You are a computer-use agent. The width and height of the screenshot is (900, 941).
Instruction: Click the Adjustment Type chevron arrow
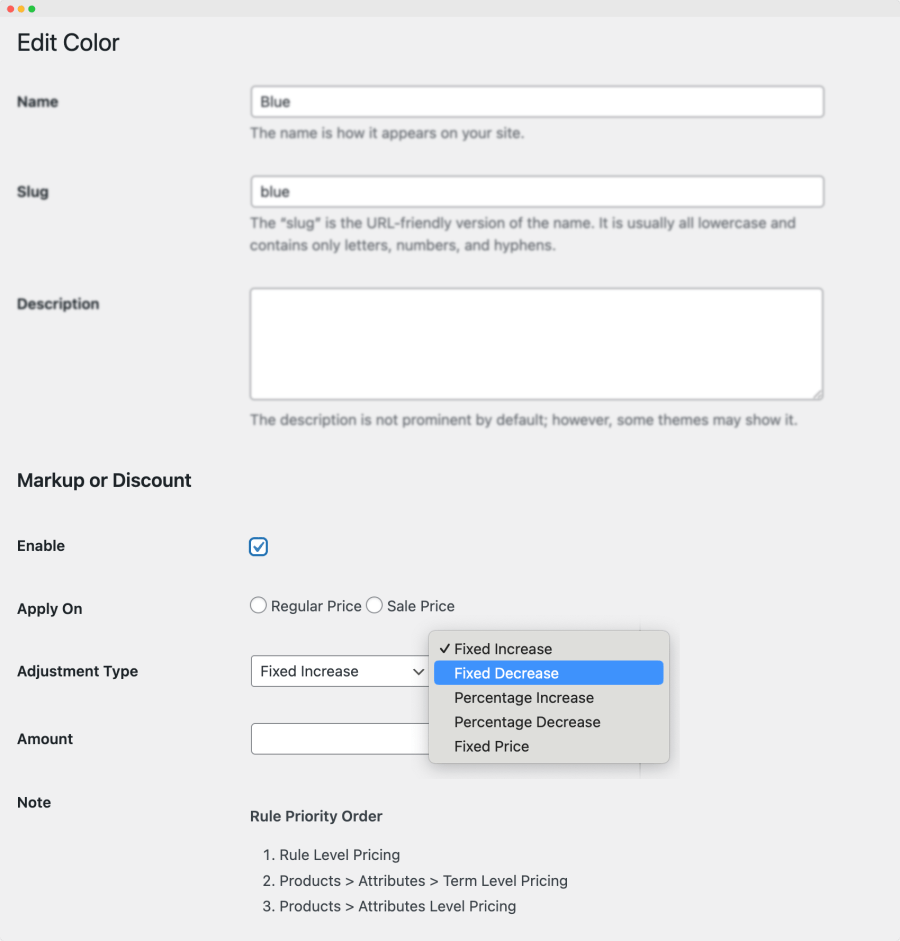pyautogui.click(x=418, y=672)
